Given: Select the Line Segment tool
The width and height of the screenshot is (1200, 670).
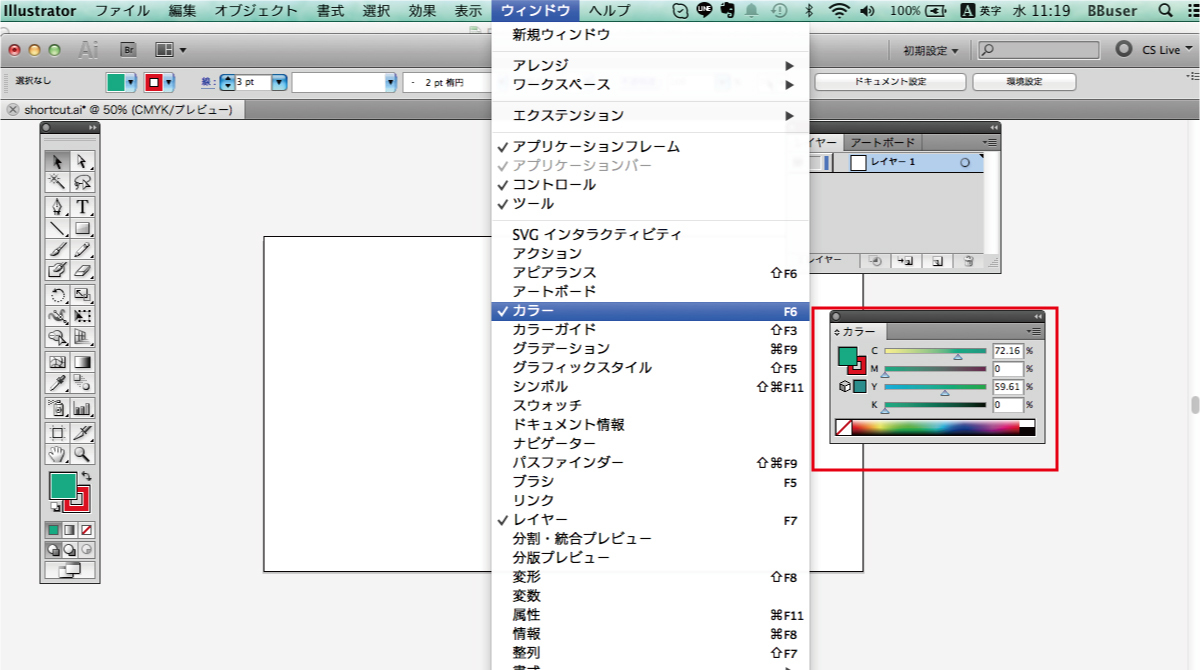Looking at the screenshot, I should 57,228.
